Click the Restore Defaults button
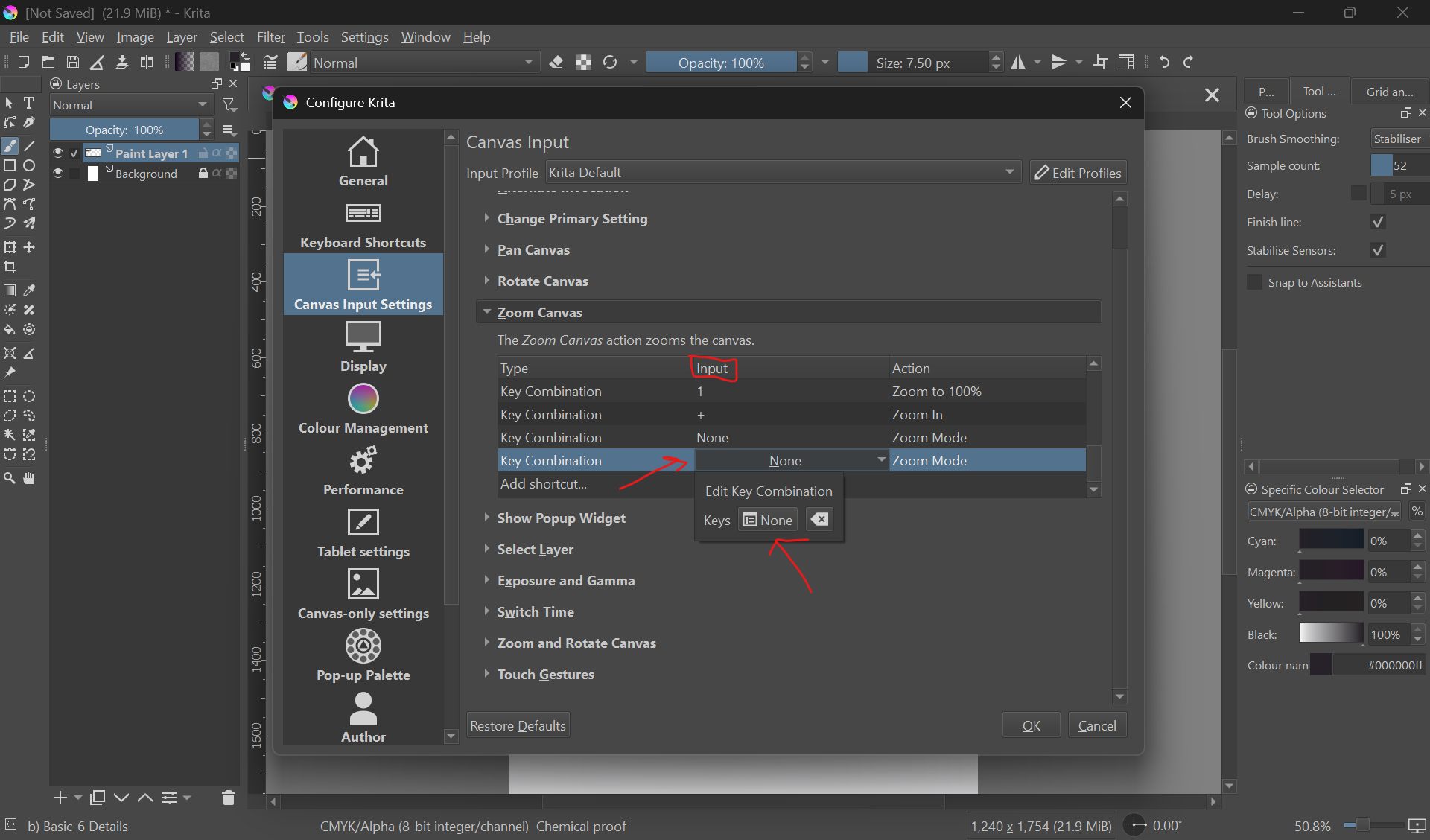 pyautogui.click(x=518, y=725)
